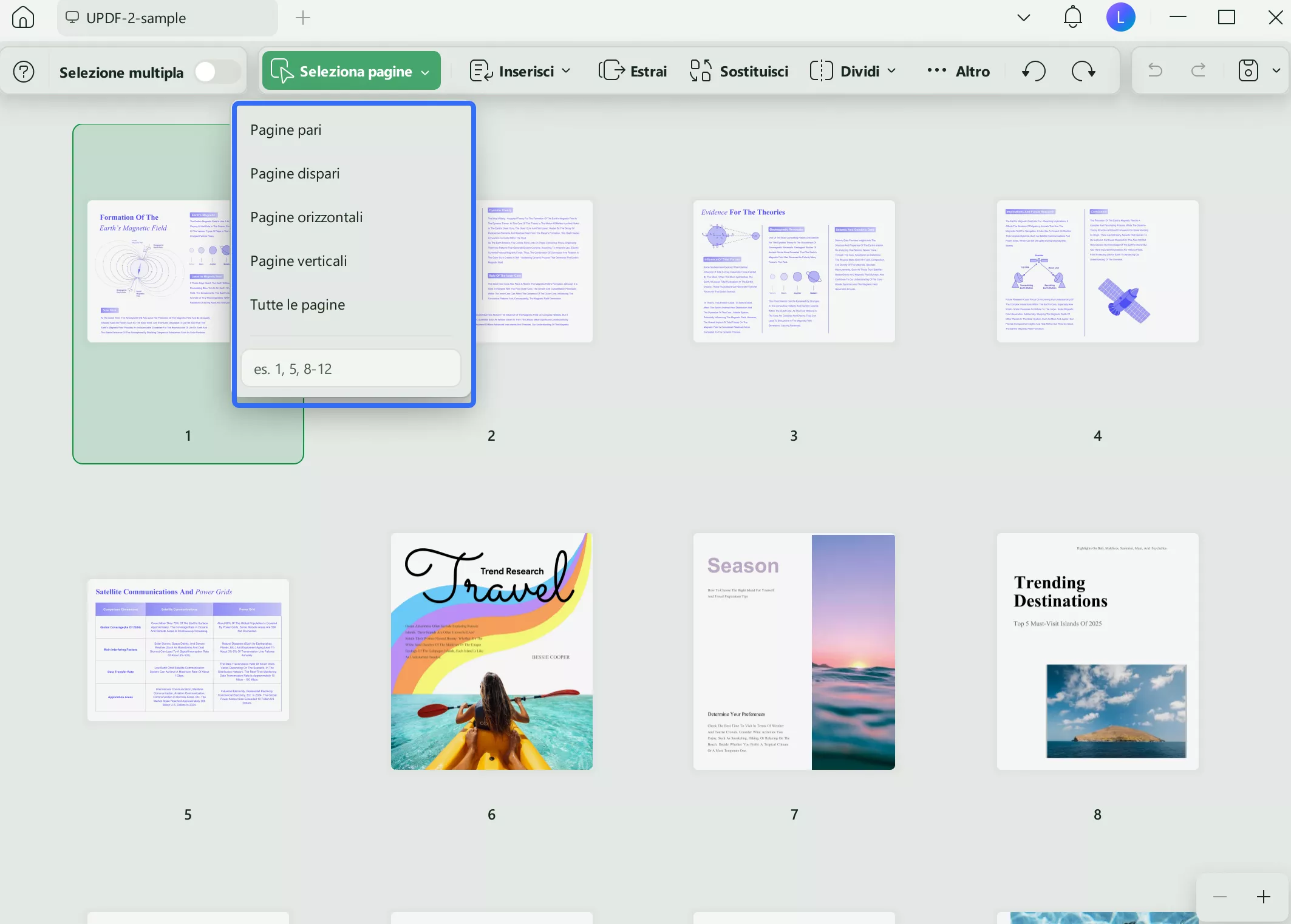This screenshot has height=924, width=1291.
Task: Save the current document
Action: coord(1248,70)
